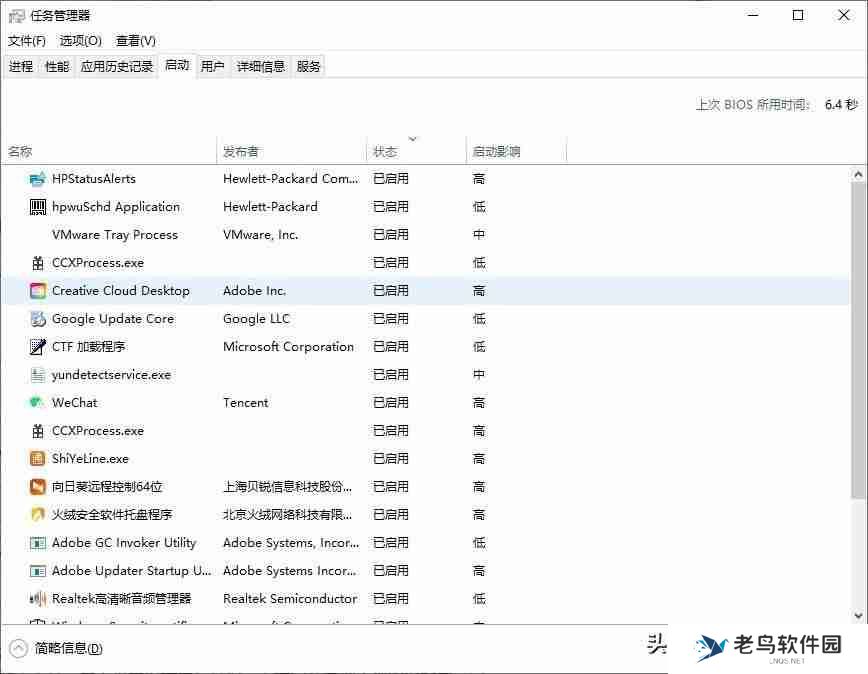The height and width of the screenshot is (674, 868).
Task: Click the Adobe Updater Startup Utility icon
Action: [37, 571]
